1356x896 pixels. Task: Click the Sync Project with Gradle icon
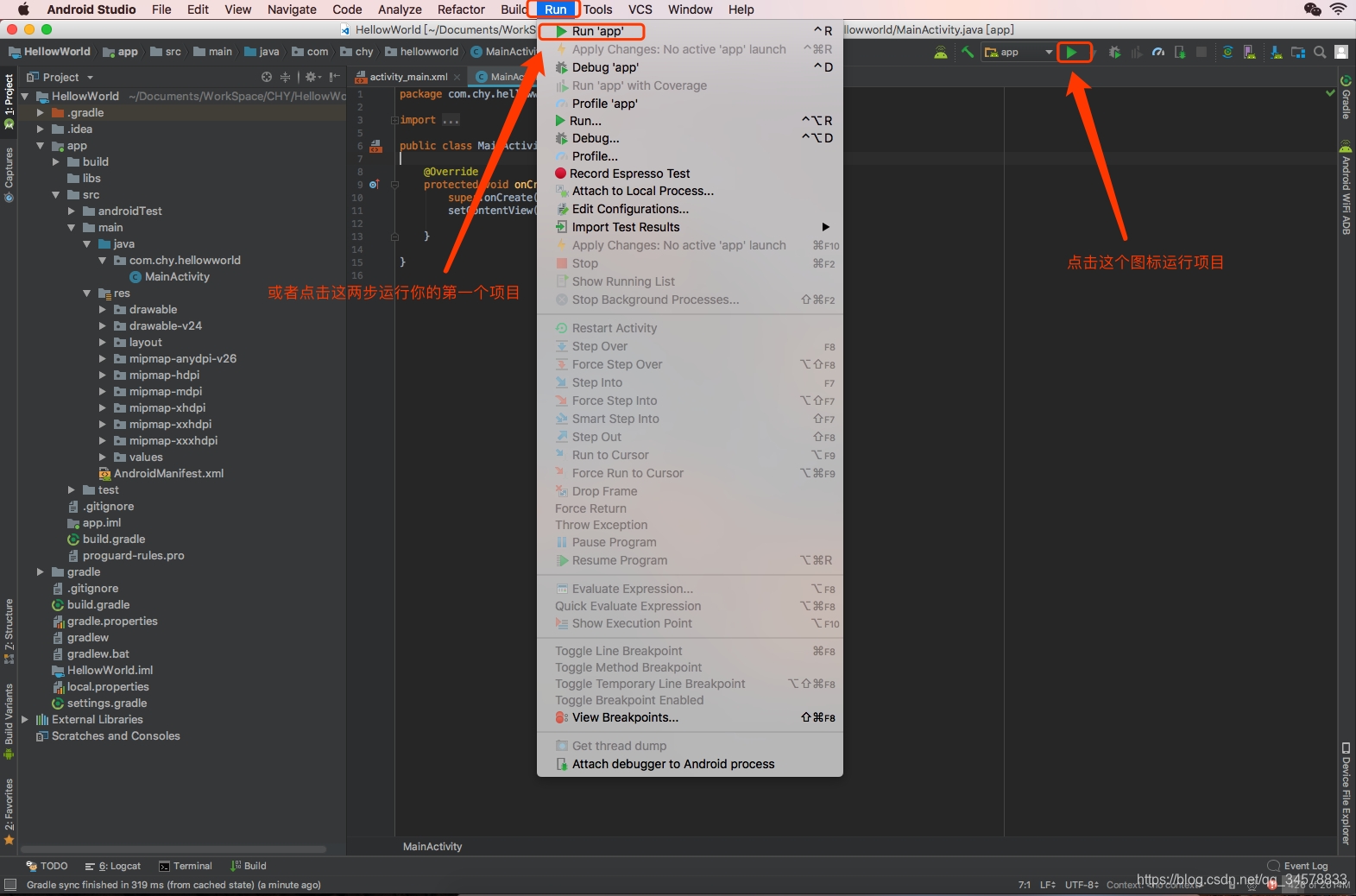pos(1227,52)
